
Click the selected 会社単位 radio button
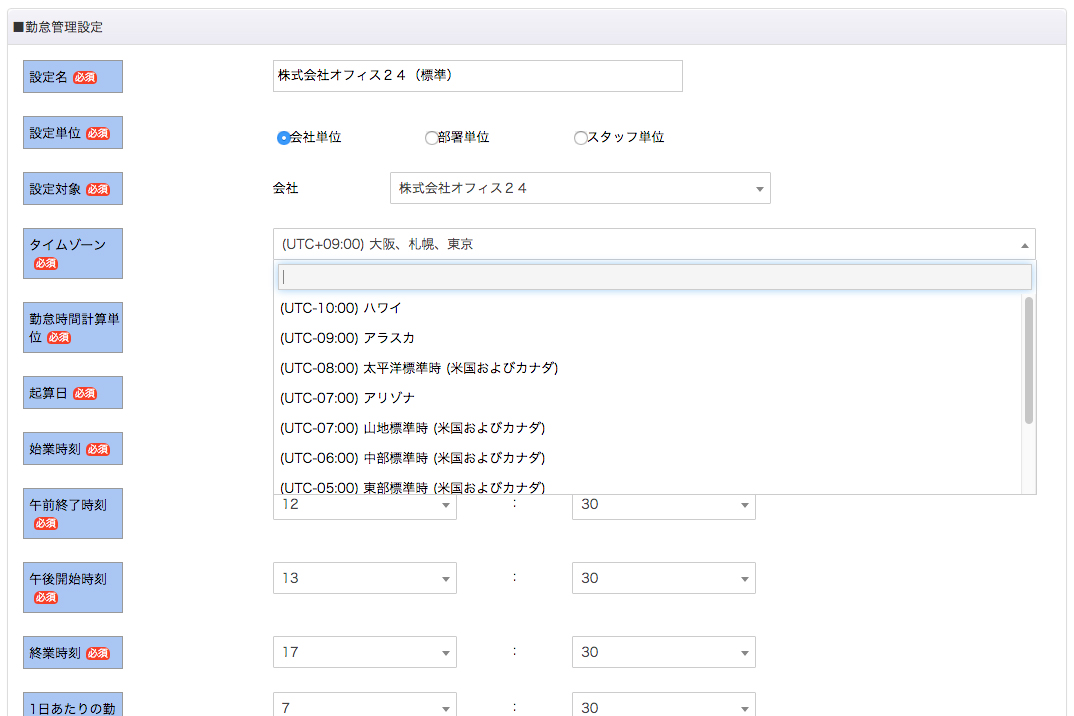[x=284, y=138]
